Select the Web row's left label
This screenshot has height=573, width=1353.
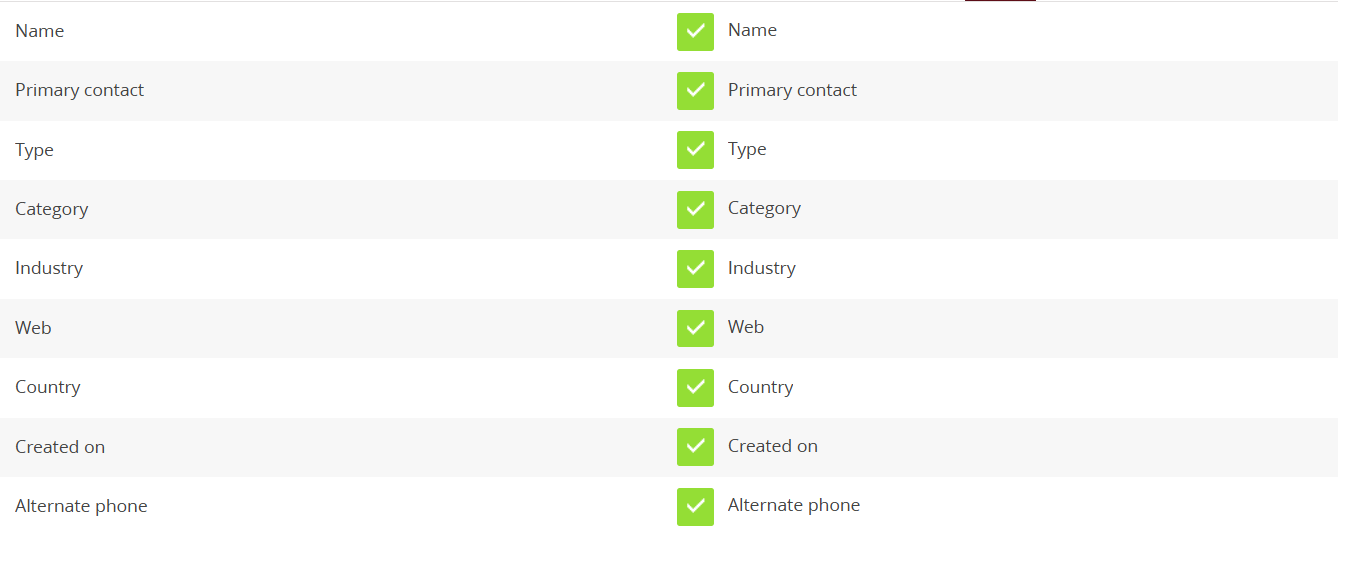coord(33,328)
